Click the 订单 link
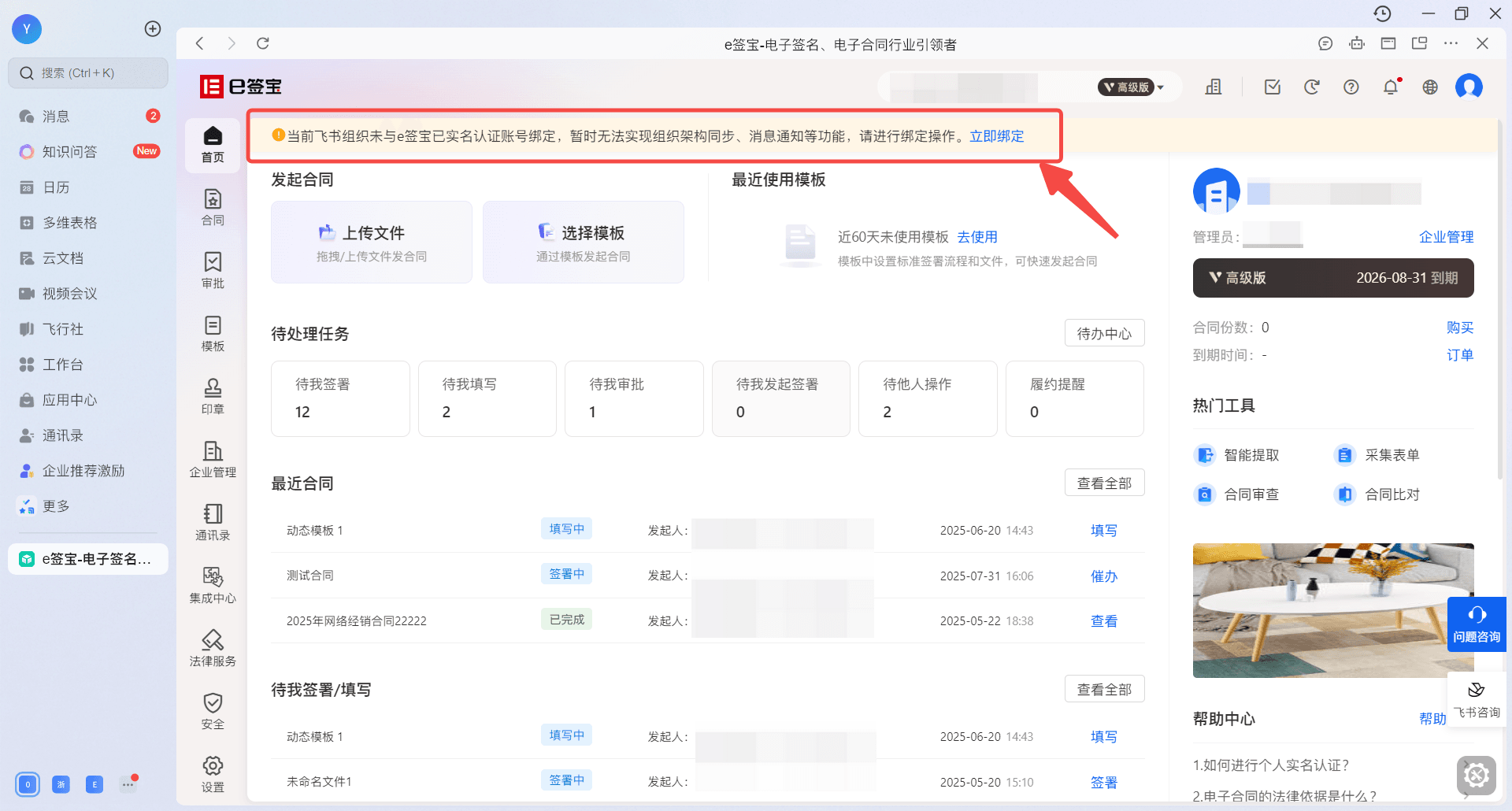1512x811 pixels. click(x=1460, y=355)
